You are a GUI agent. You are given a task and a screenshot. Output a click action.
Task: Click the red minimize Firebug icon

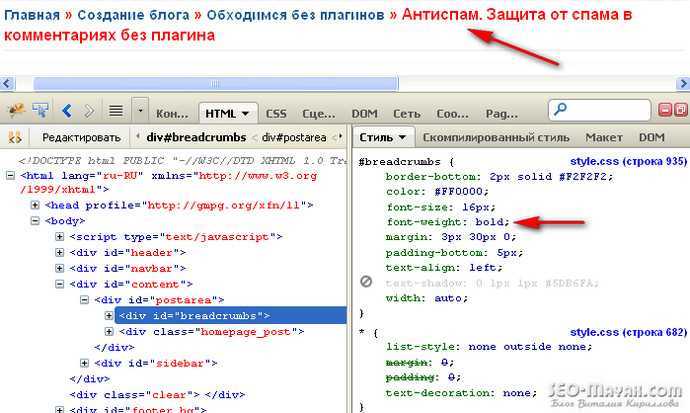(664, 110)
